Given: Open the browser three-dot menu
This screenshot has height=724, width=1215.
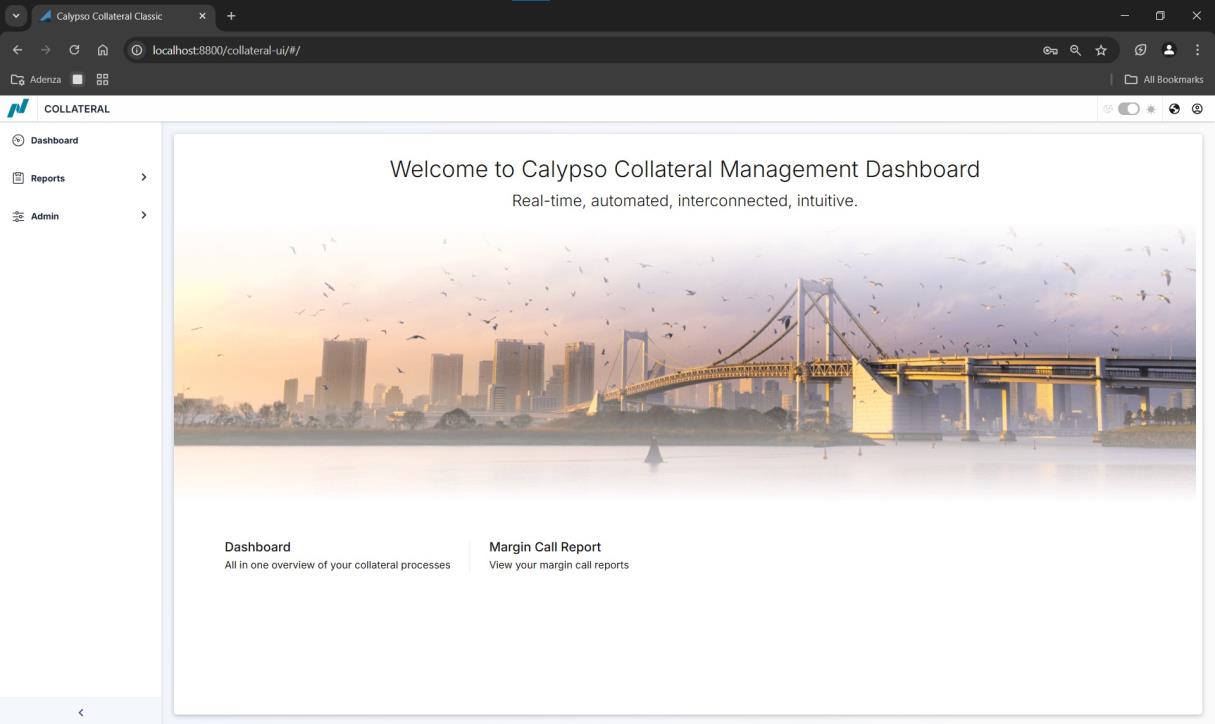Looking at the screenshot, I should tap(1197, 50).
